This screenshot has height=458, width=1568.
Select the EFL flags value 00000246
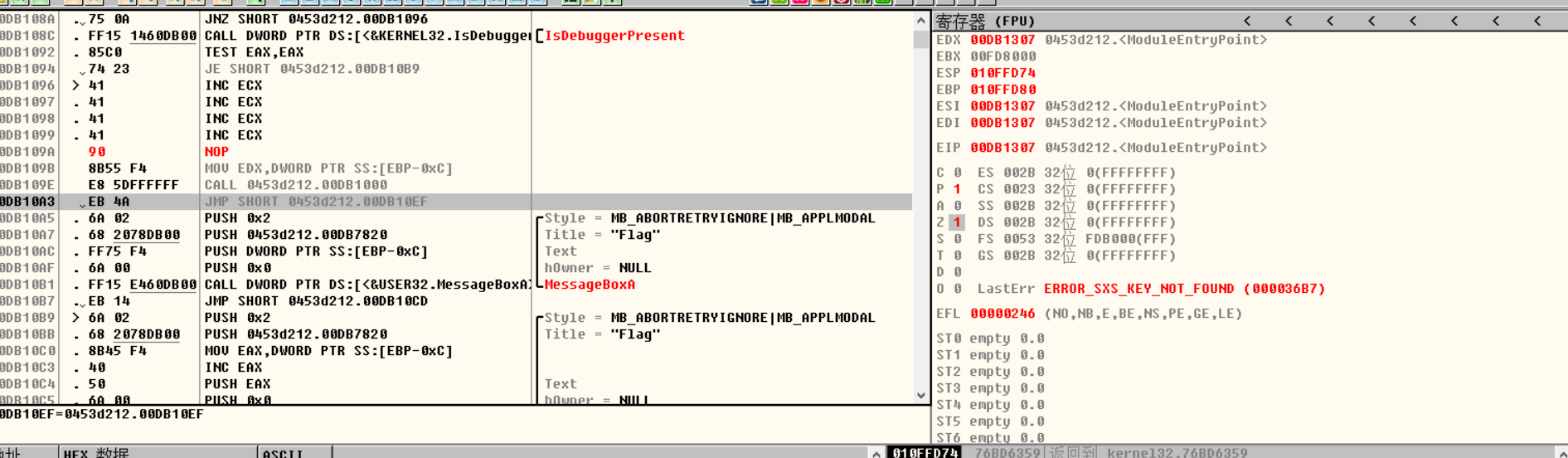[x=1002, y=314]
